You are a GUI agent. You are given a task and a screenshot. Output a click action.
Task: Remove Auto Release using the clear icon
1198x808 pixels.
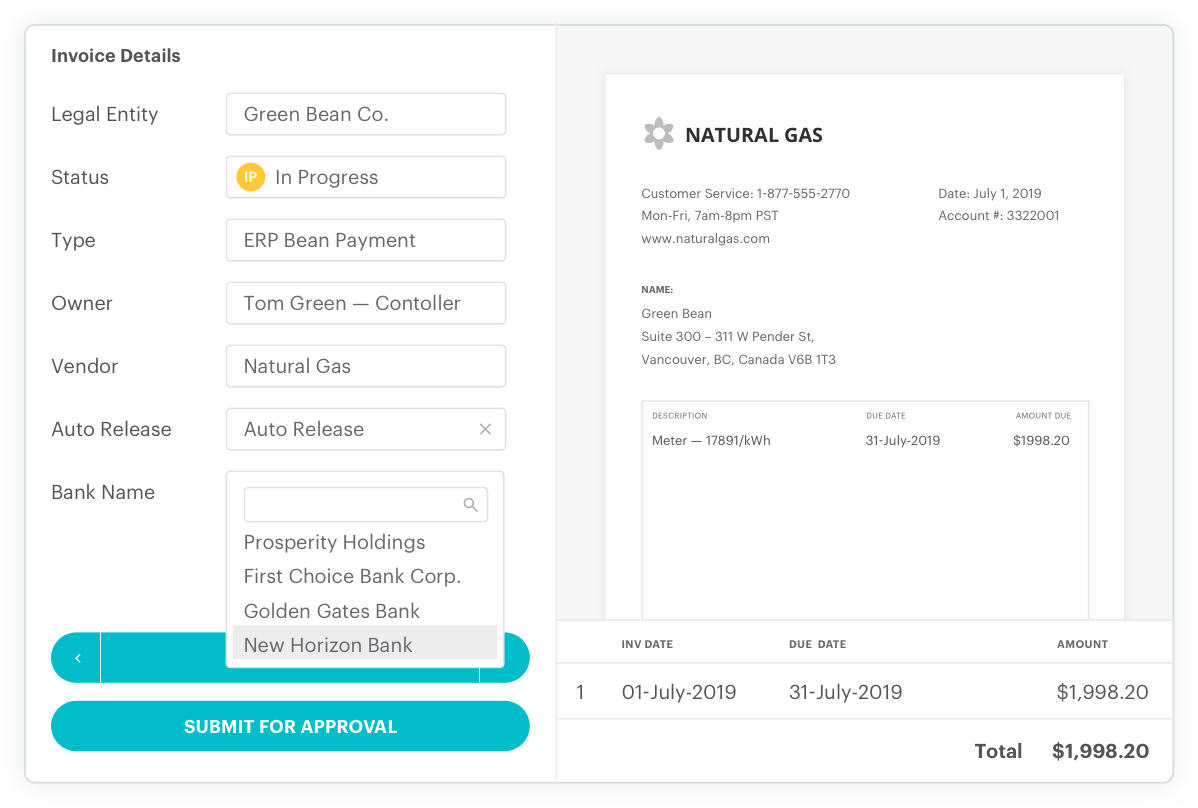click(485, 429)
